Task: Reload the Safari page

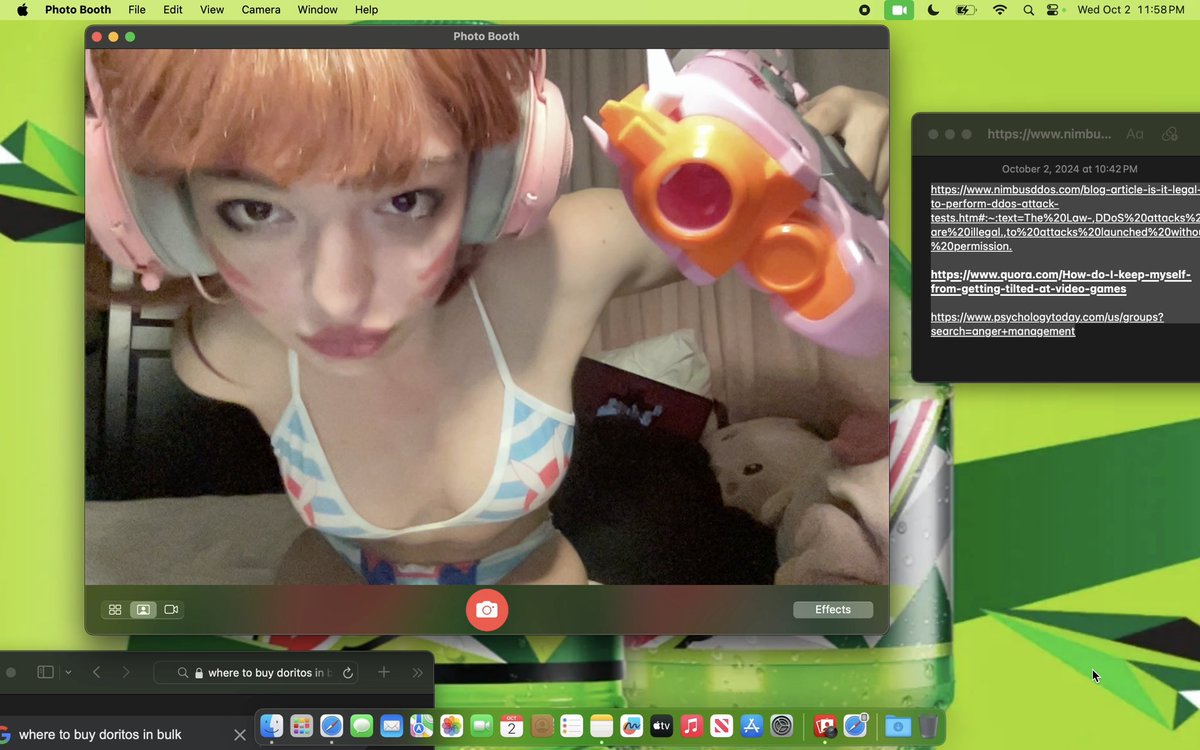Action: (x=347, y=673)
